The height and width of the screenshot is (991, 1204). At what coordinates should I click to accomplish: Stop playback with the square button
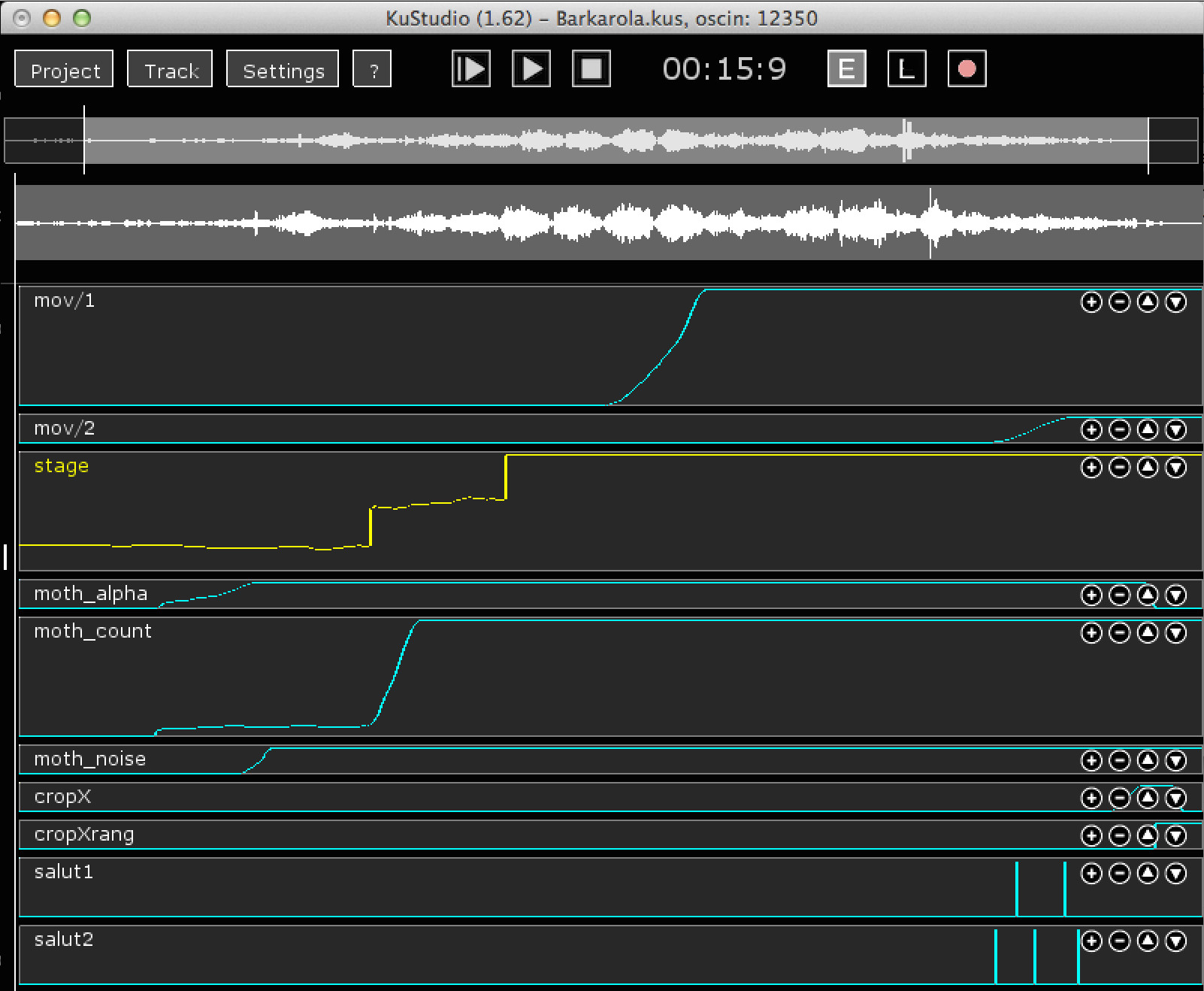[591, 69]
